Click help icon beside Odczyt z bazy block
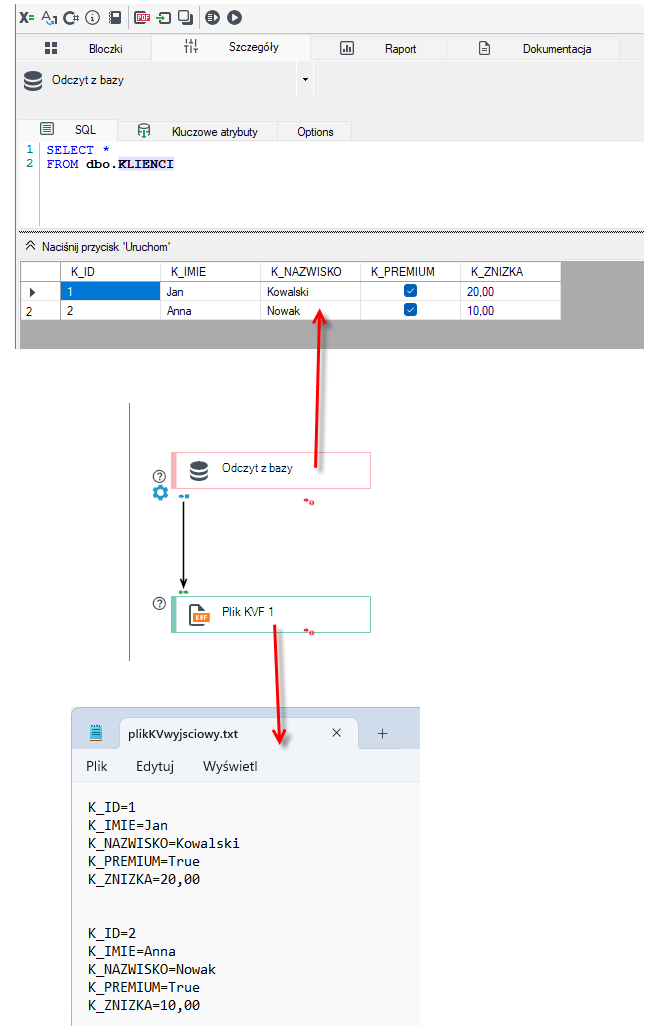Screen dimensions: 657x1026 [159, 476]
